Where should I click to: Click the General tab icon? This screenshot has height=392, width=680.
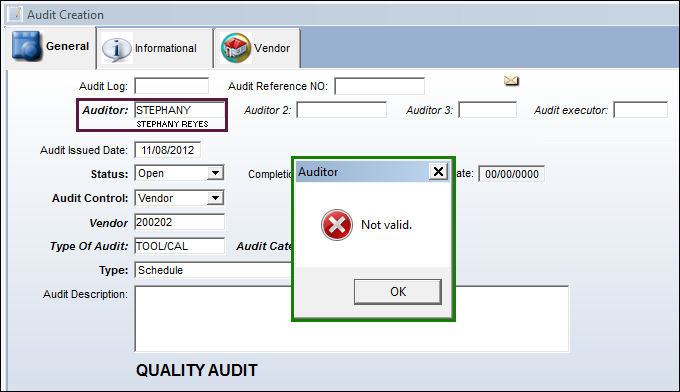26,45
